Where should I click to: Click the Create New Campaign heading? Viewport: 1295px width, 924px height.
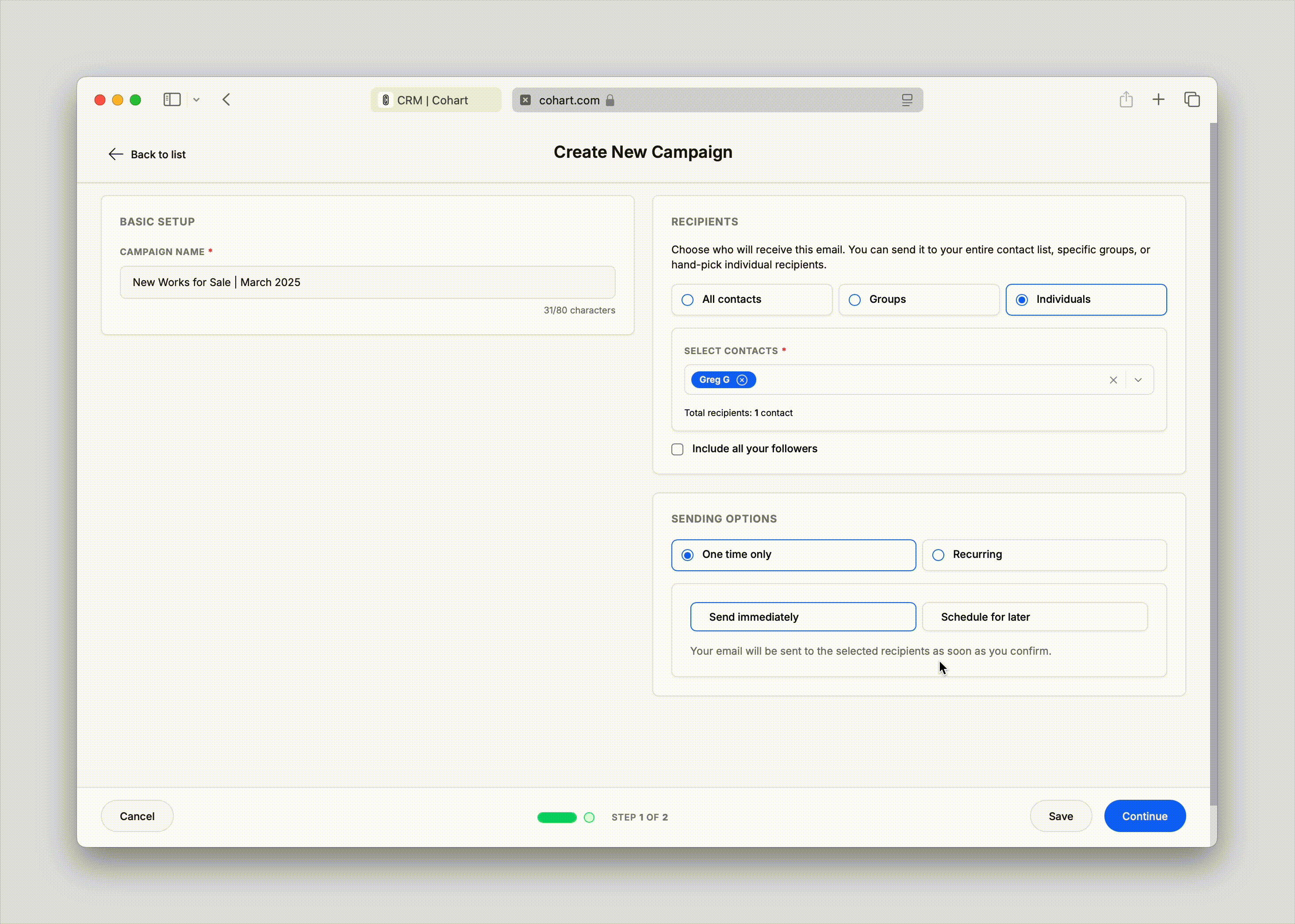pyautogui.click(x=643, y=153)
